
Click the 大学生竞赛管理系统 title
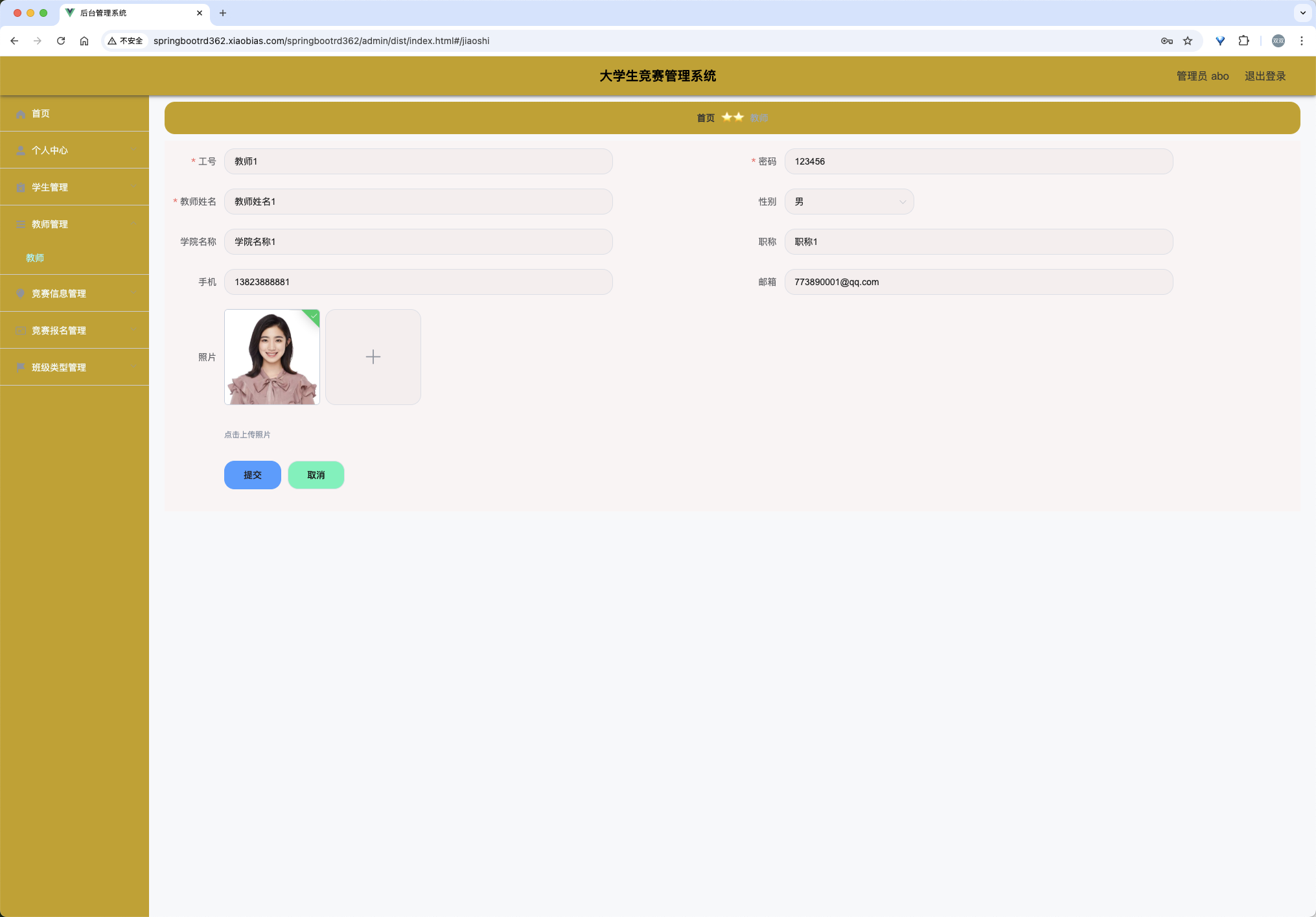[x=658, y=76]
